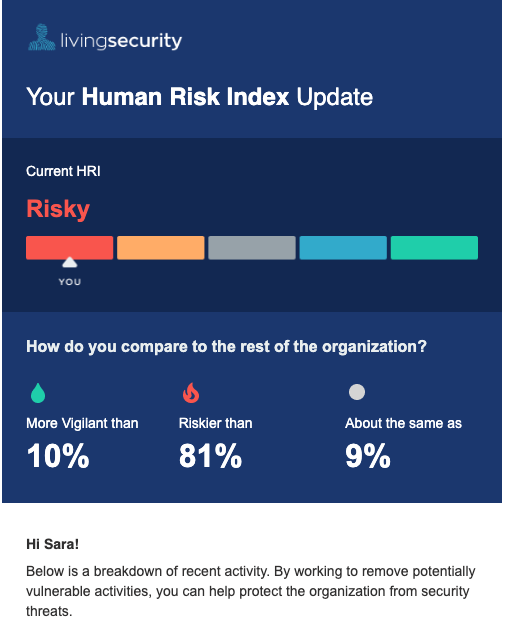The image size is (506, 629).
Task: Click the white YOU pointer triangle
Action: [x=70, y=262]
